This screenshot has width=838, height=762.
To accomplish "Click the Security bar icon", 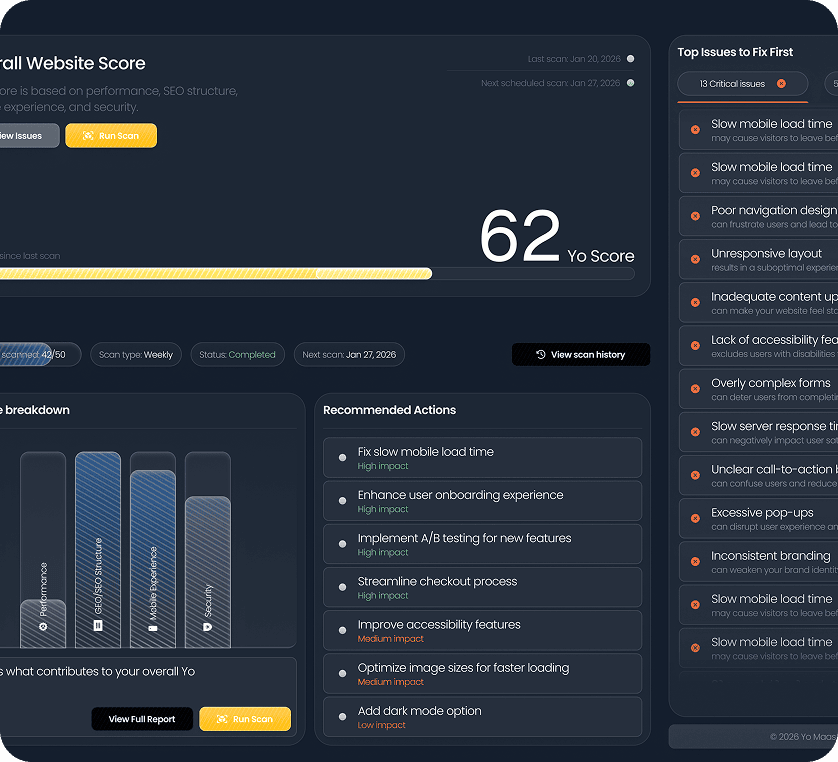I will (x=208, y=626).
